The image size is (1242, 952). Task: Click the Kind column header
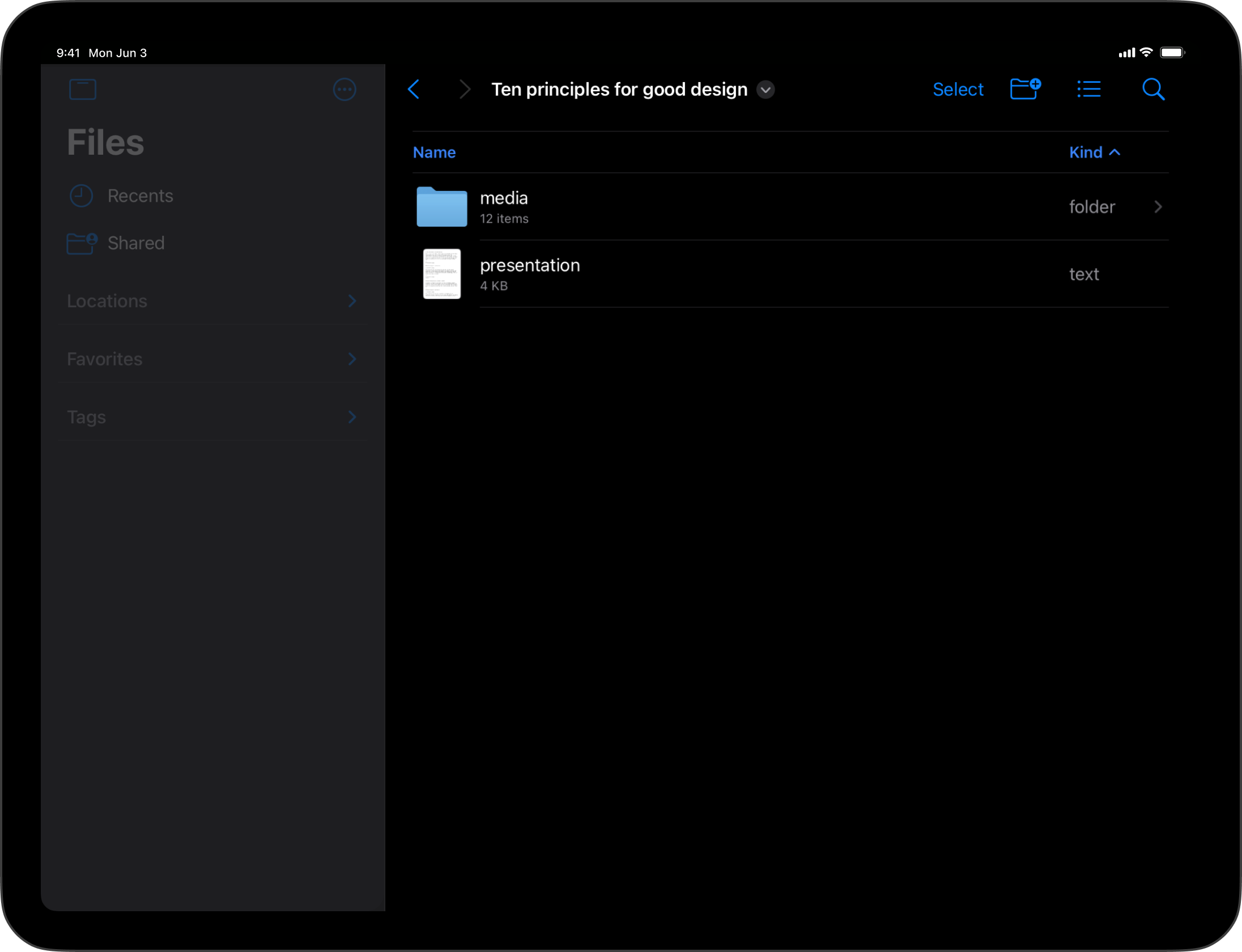(x=1093, y=152)
